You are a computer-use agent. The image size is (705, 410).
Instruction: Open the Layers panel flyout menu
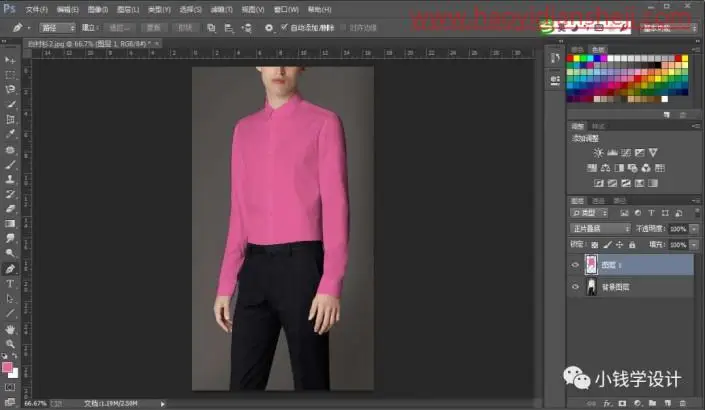[x=697, y=201]
